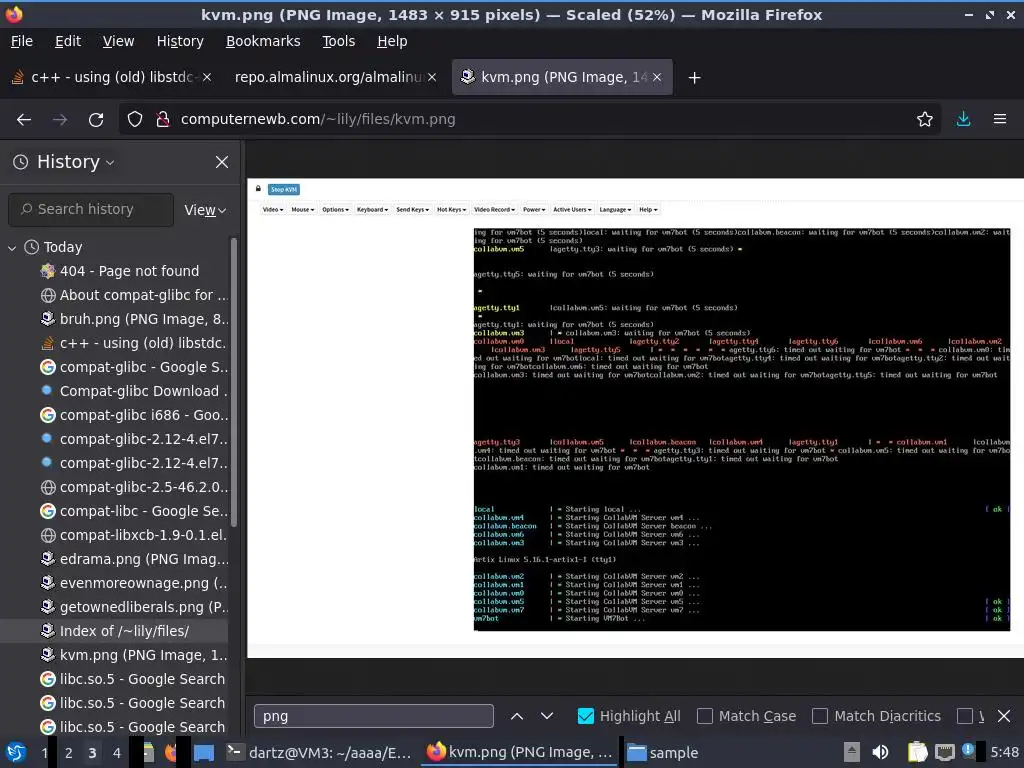1024x768 pixels.
Task: Launch Firefox from taskbar quick launcher
Action: 170,752
